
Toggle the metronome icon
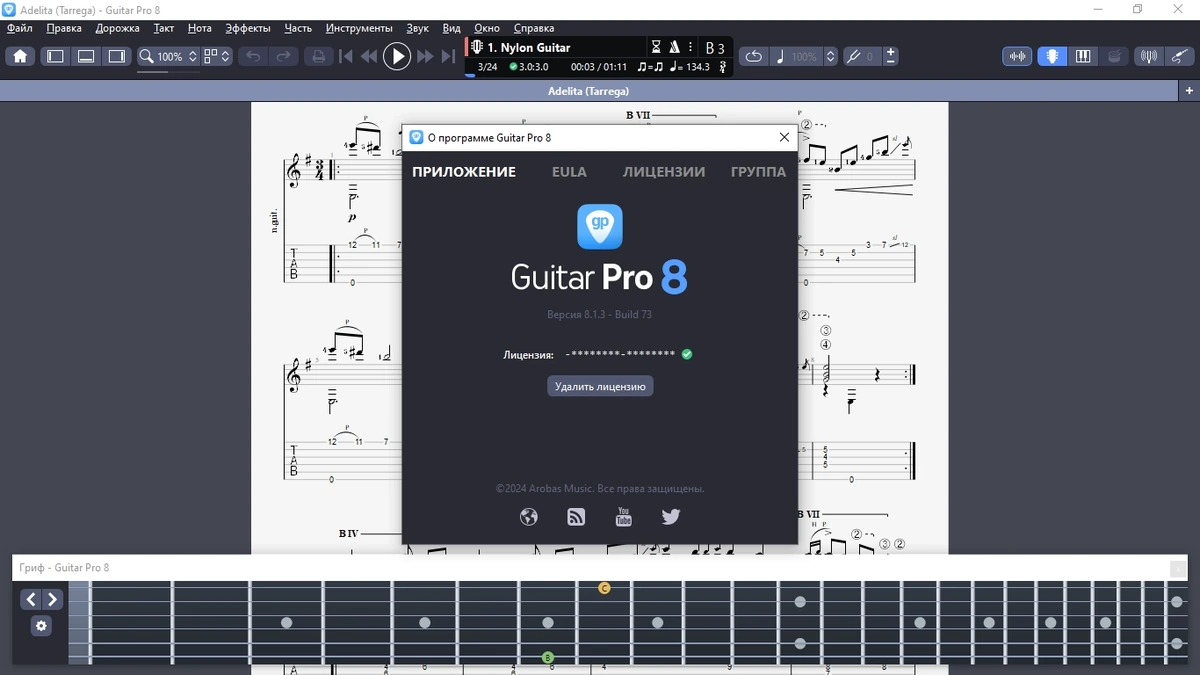[674, 47]
